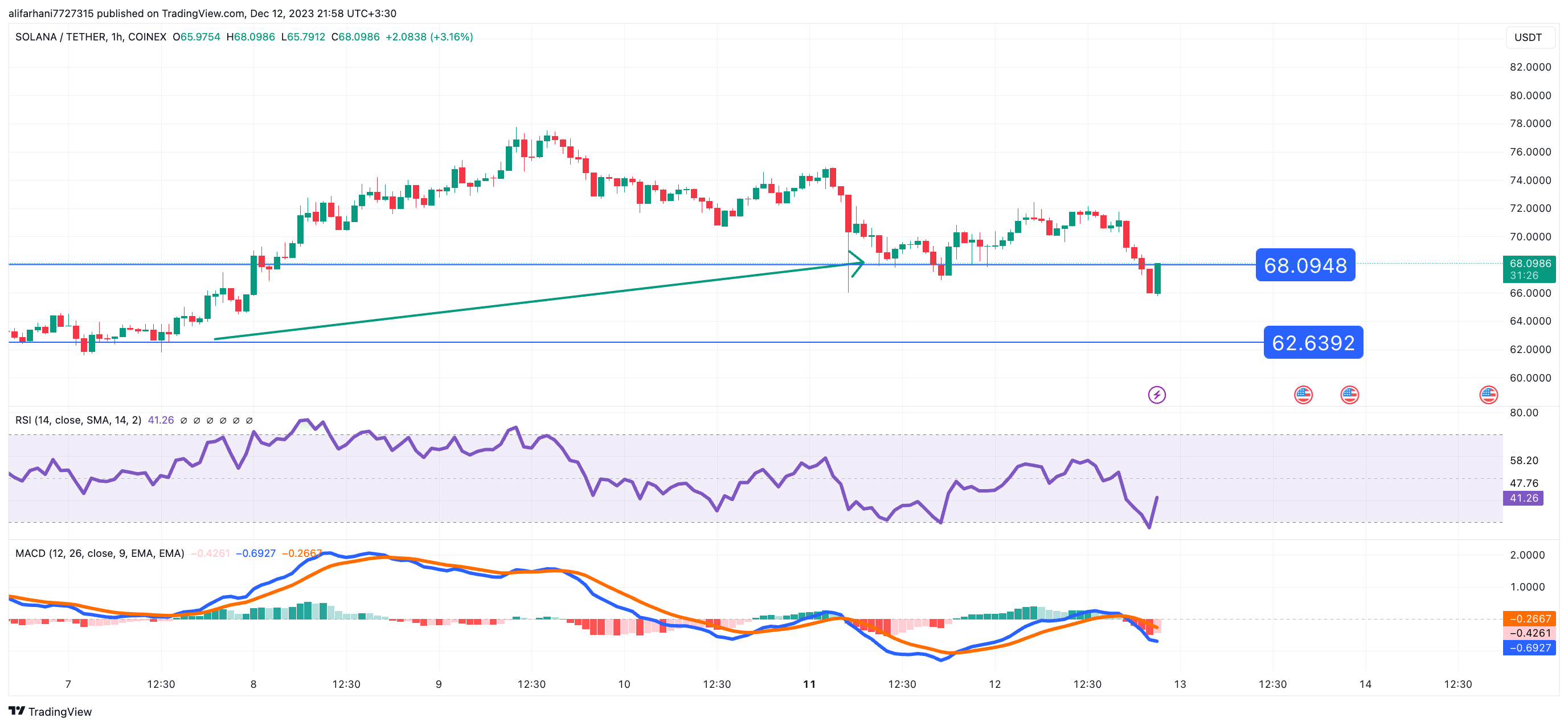Click the rightmost US flag event icon
This screenshot has height=726, width=1568.
(1488, 395)
